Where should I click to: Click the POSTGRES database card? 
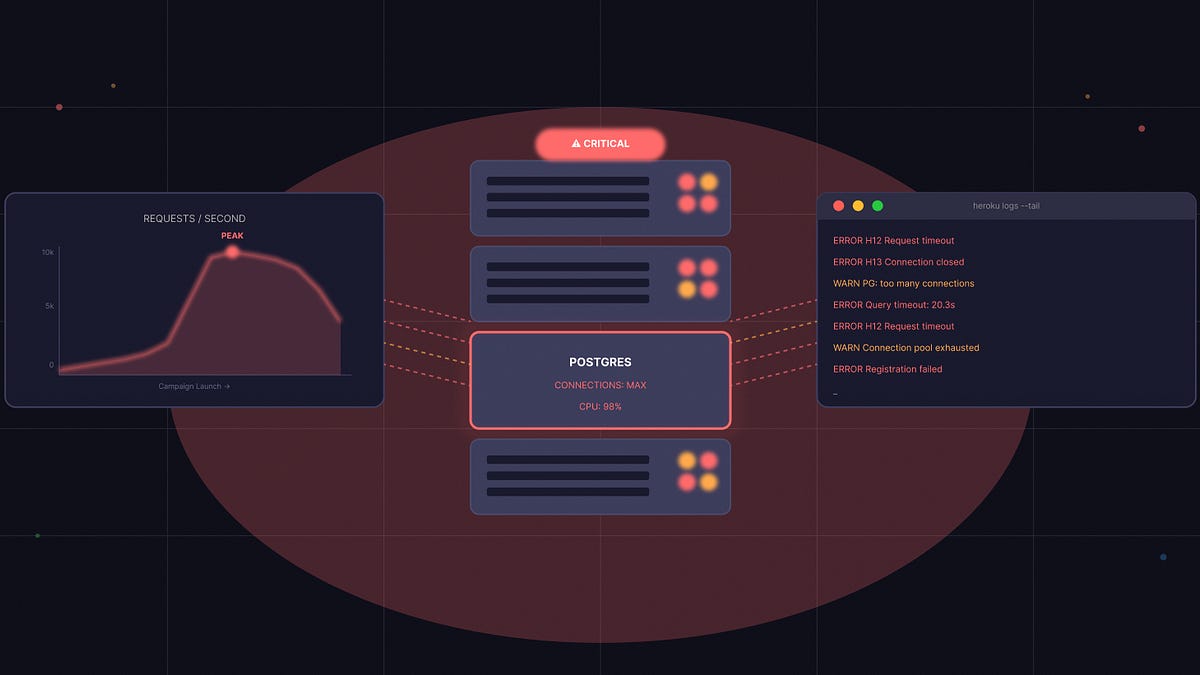[x=600, y=380]
